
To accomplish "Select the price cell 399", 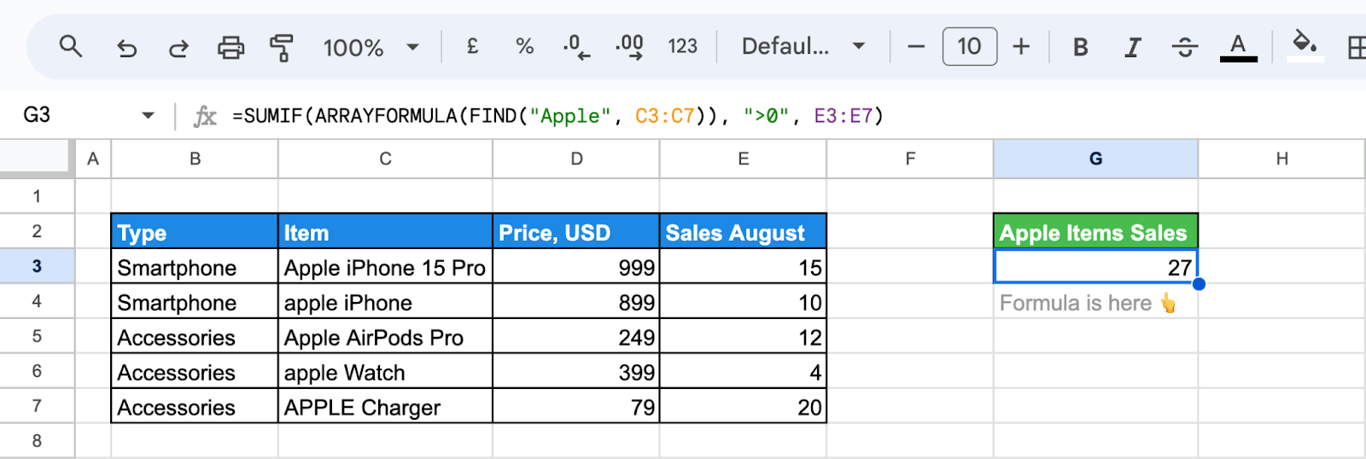I will (x=576, y=372).
